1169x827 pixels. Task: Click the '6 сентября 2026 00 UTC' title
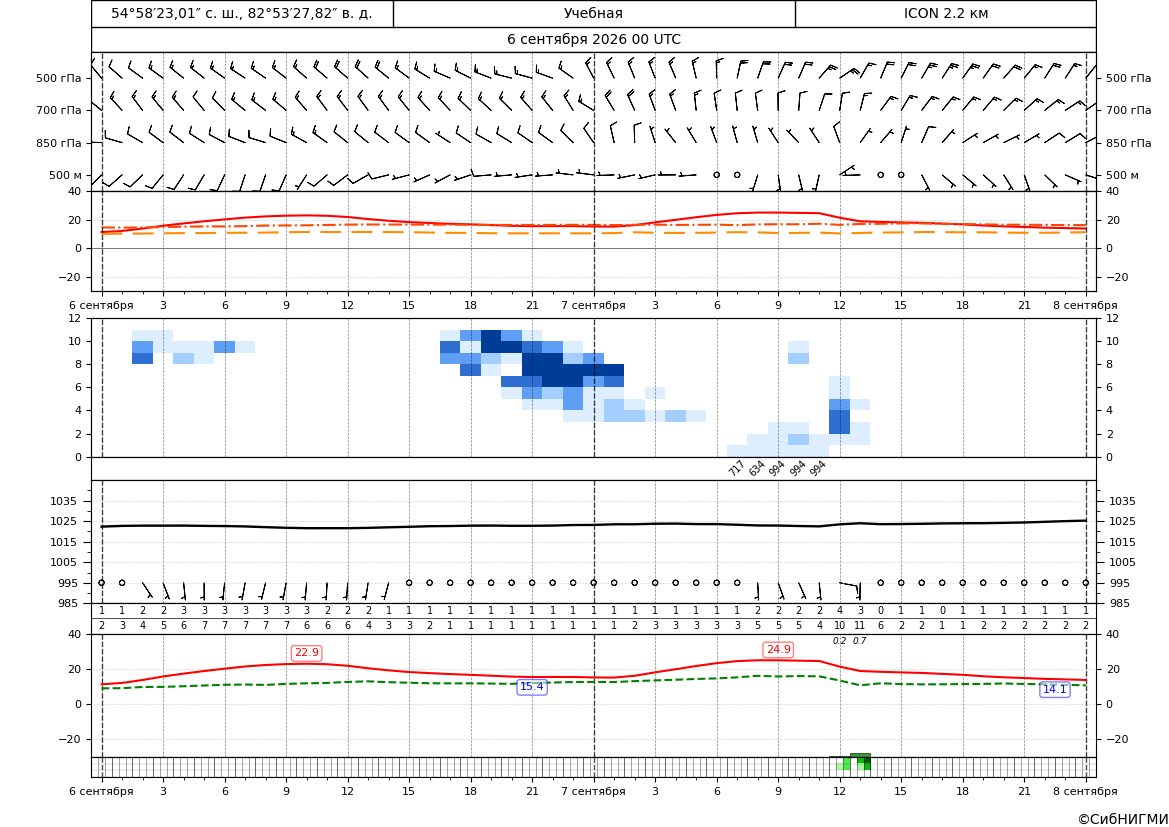[593, 40]
